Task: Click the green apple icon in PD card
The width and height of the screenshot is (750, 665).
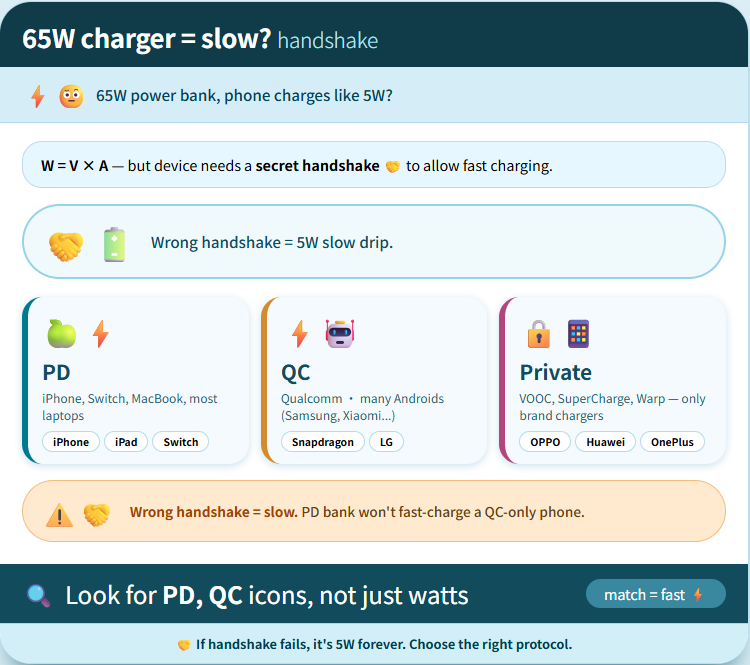Action: click(x=61, y=333)
